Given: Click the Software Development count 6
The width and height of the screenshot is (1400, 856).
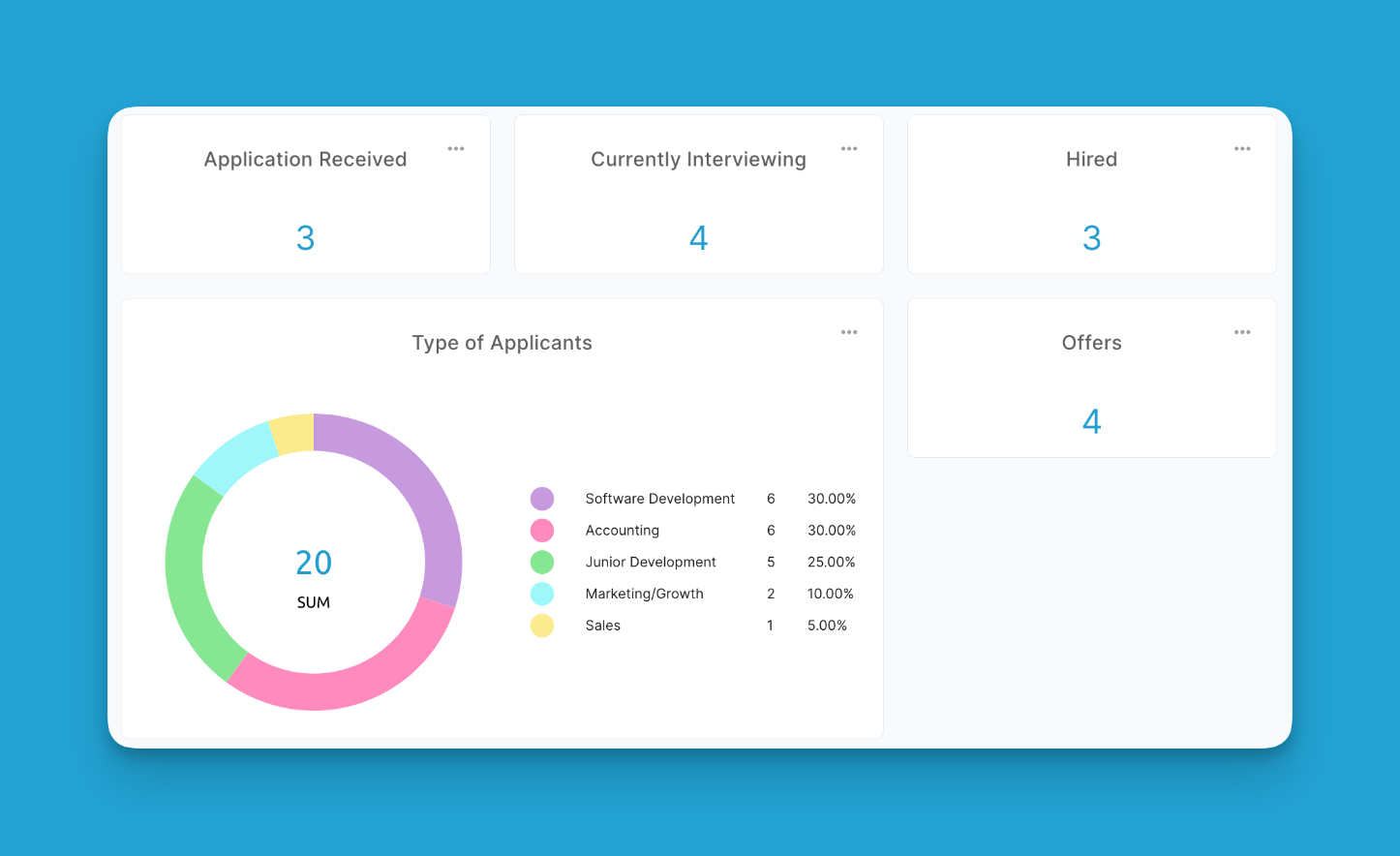Looking at the screenshot, I should (771, 499).
